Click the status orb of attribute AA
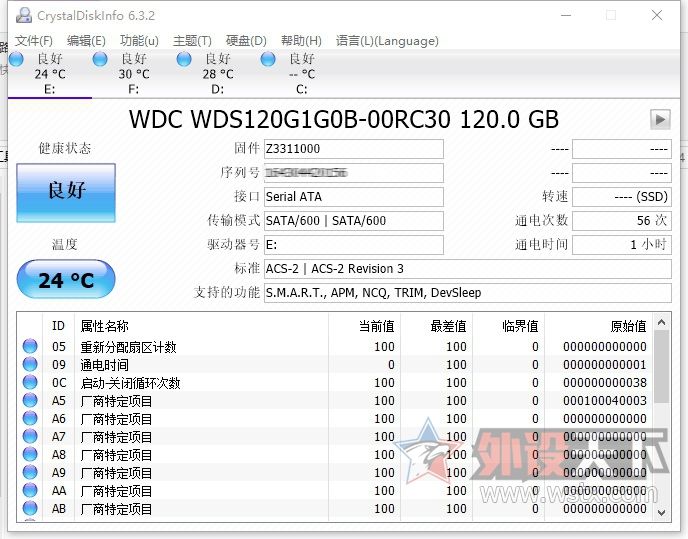This screenshot has height=539, width=688. point(30,490)
